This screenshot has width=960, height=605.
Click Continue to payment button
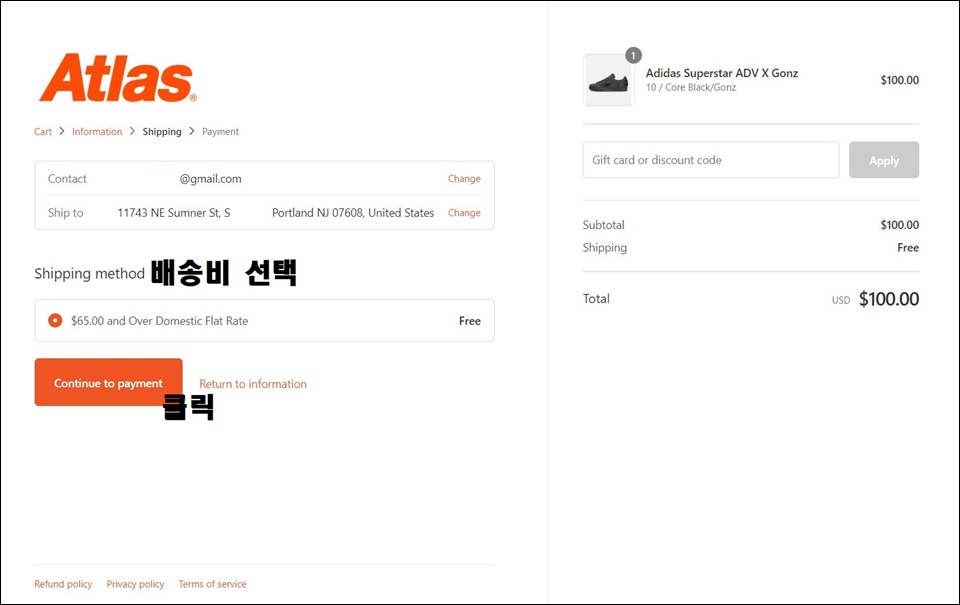tap(108, 382)
